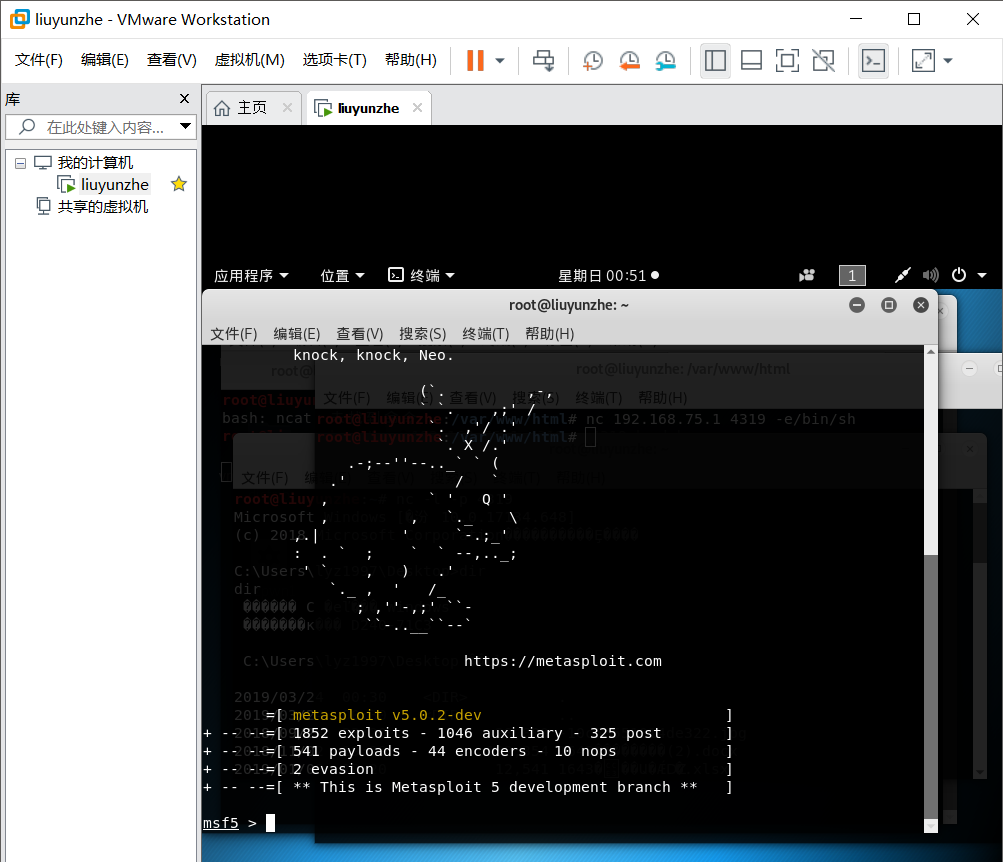
Task: Revert VM to previous snapshot
Action: (629, 61)
